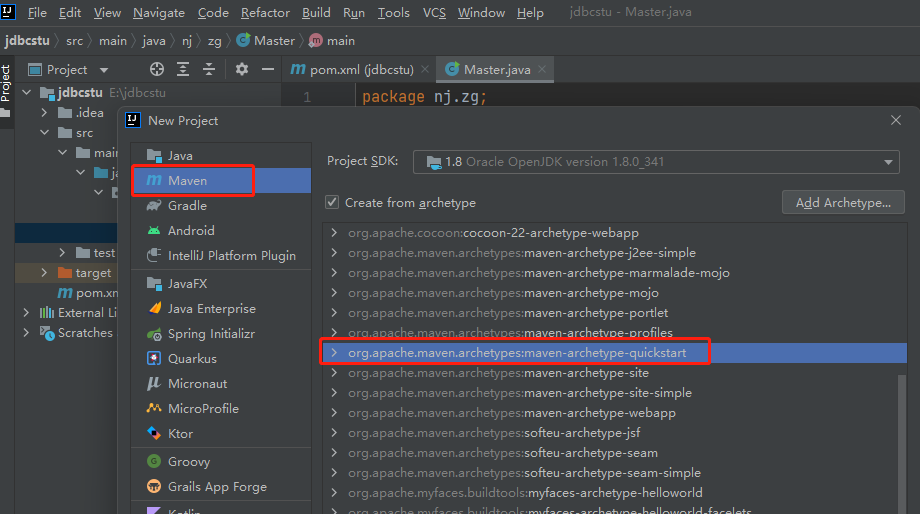Expand Scratches node in Project tree
The height and width of the screenshot is (514, 920).
[x=26, y=333]
